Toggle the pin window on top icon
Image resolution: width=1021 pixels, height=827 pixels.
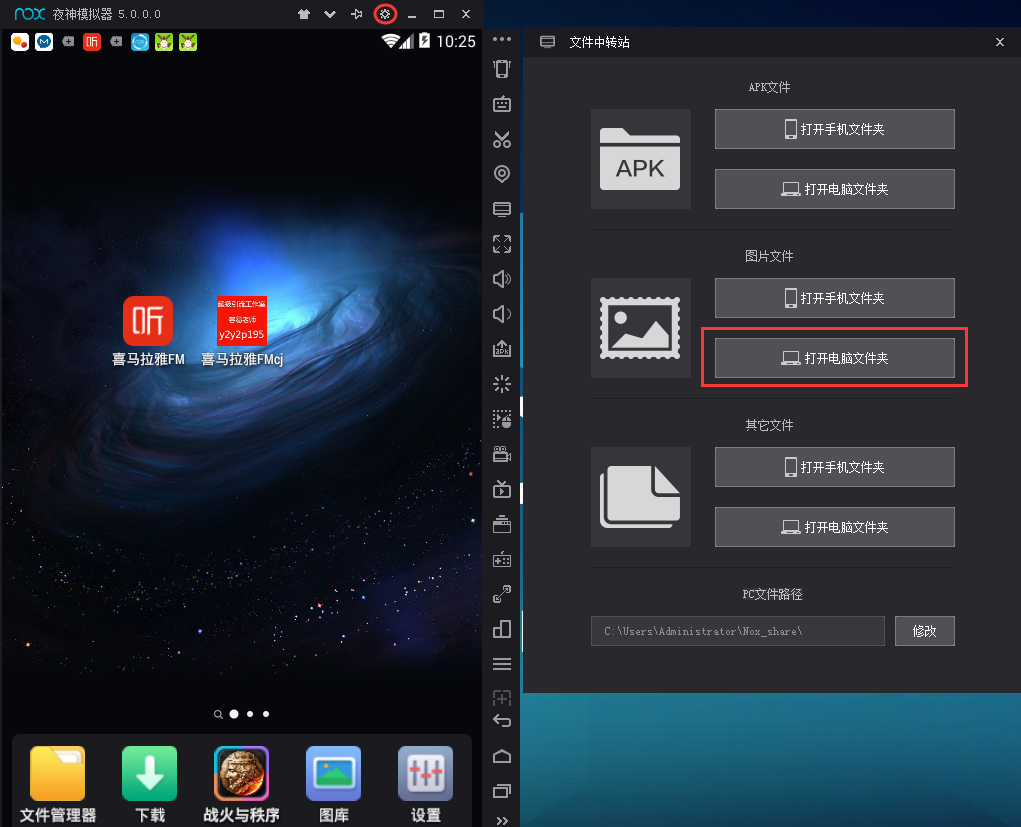pyautogui.click(x=357, y=14)
